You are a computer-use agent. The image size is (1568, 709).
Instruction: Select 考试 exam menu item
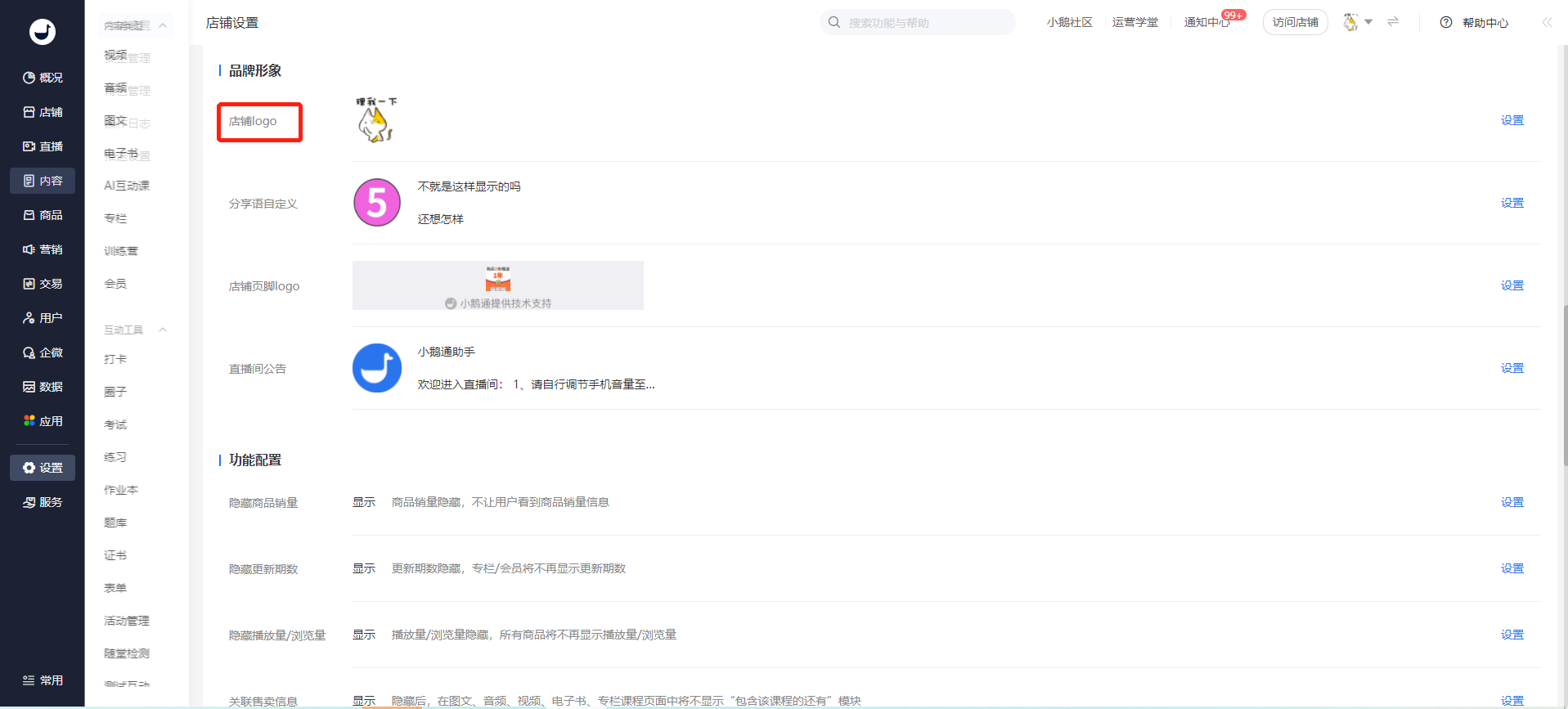115,424
